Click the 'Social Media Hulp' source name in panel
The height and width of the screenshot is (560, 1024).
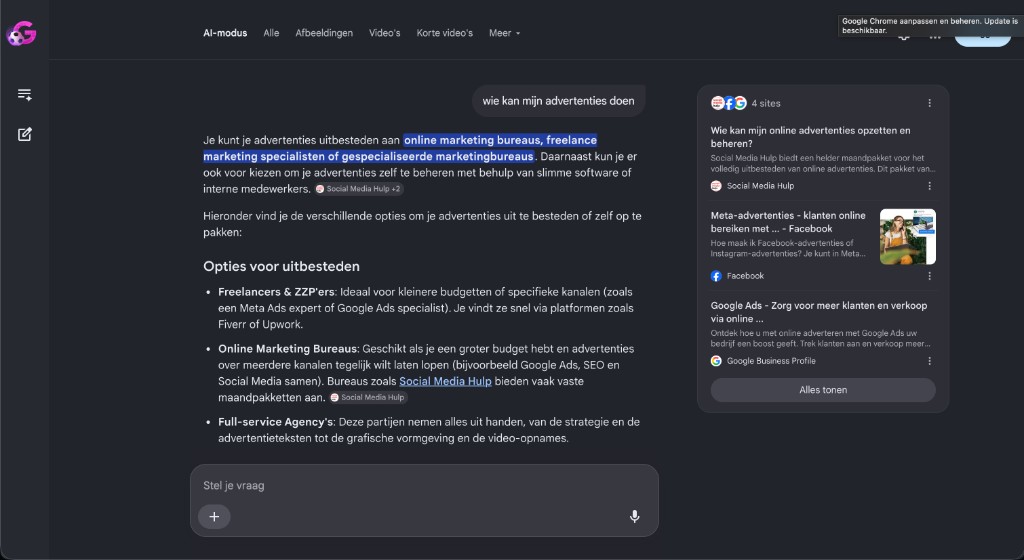tap(760, 186)
